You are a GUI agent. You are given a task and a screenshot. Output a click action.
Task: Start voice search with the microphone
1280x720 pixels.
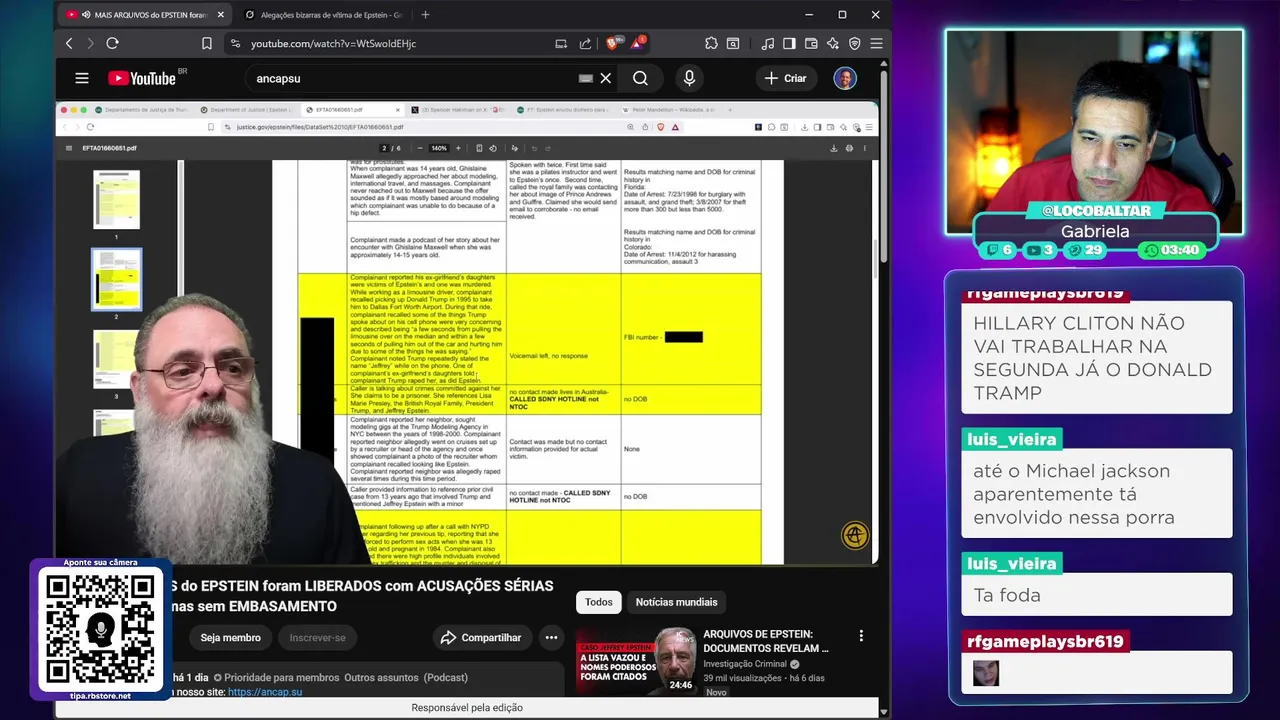[x=689, y=78]
